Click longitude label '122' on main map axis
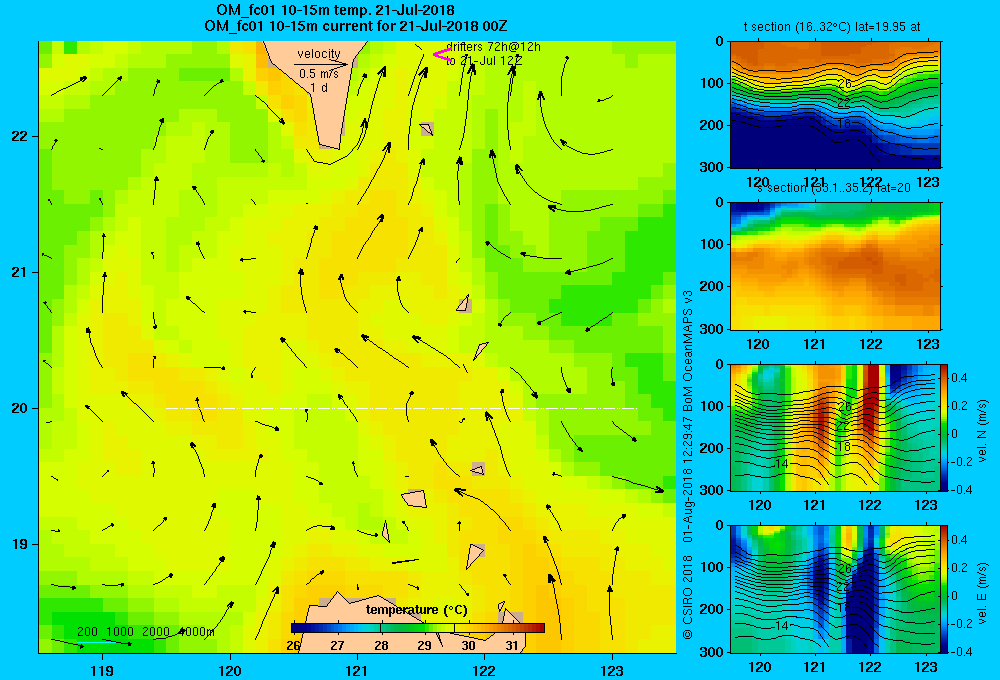Viewport: 1000px width, 680px height. (x=485, y=670)
